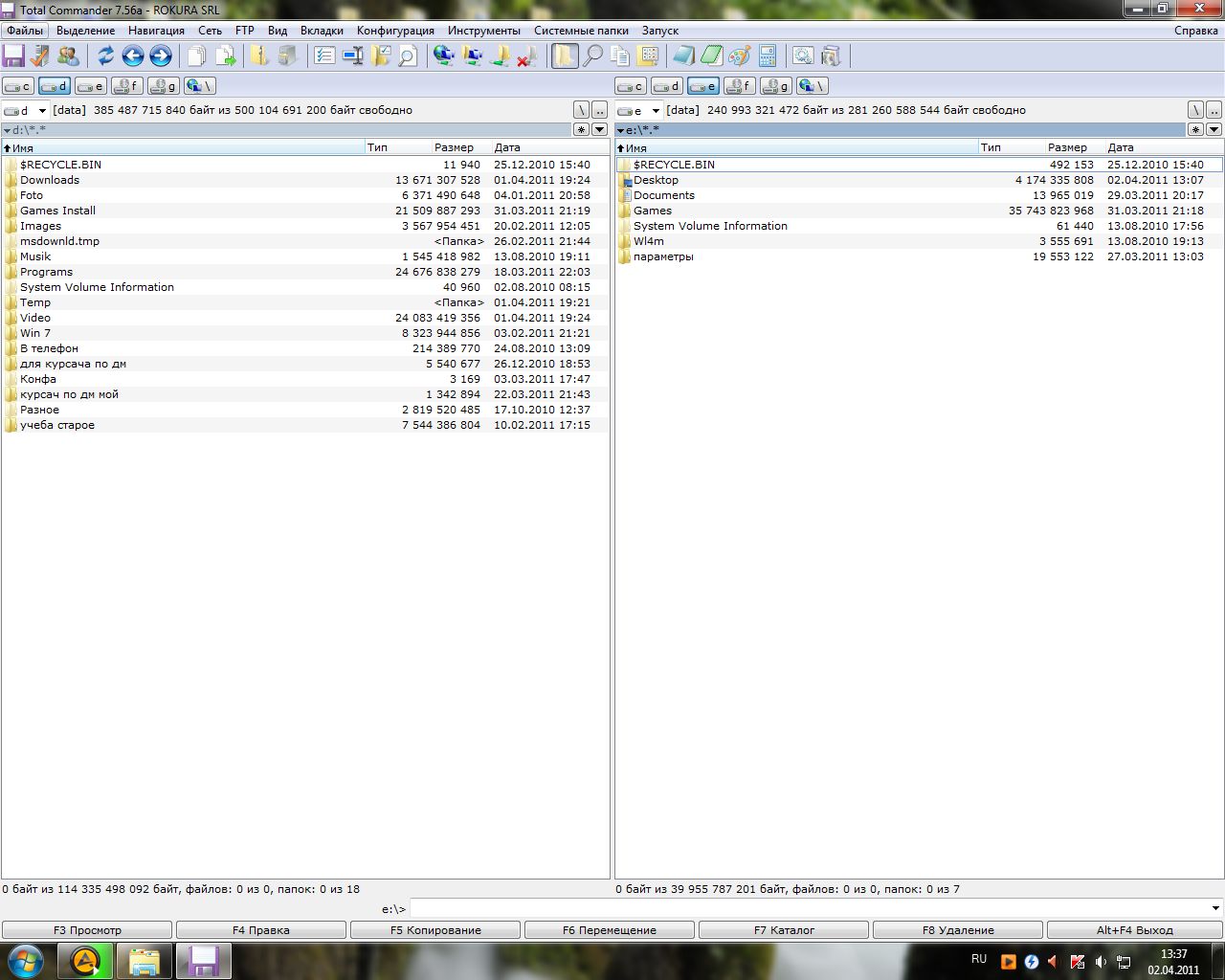Switch right panel to drive f
Image resolution: width=1225 pixels, height=980 pixels.
pyautogui.click(x=739, y=86)
